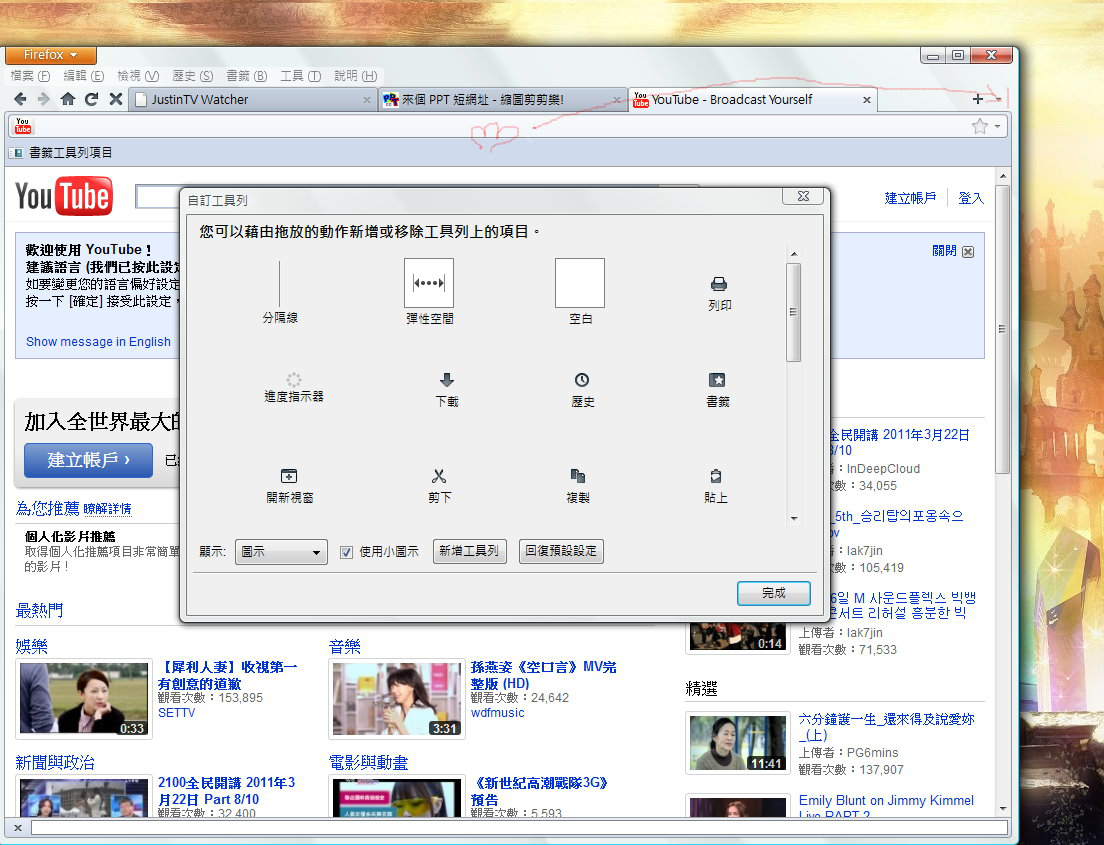Open the 六分鐘護一生 video thumbnail
1104x845 pixels.
point(738,743)
